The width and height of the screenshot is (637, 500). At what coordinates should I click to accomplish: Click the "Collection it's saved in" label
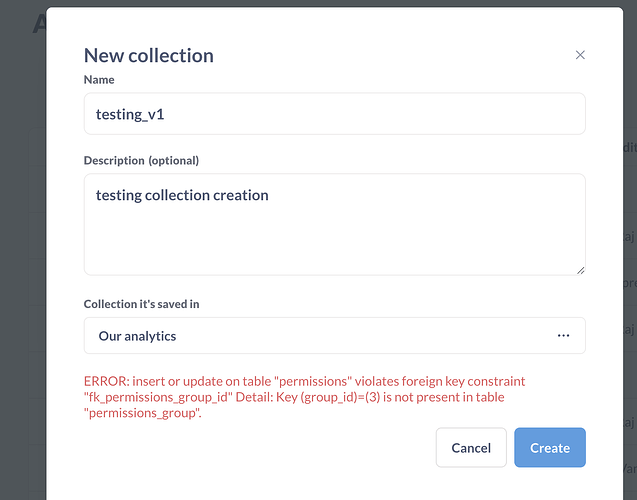point(141,304)
